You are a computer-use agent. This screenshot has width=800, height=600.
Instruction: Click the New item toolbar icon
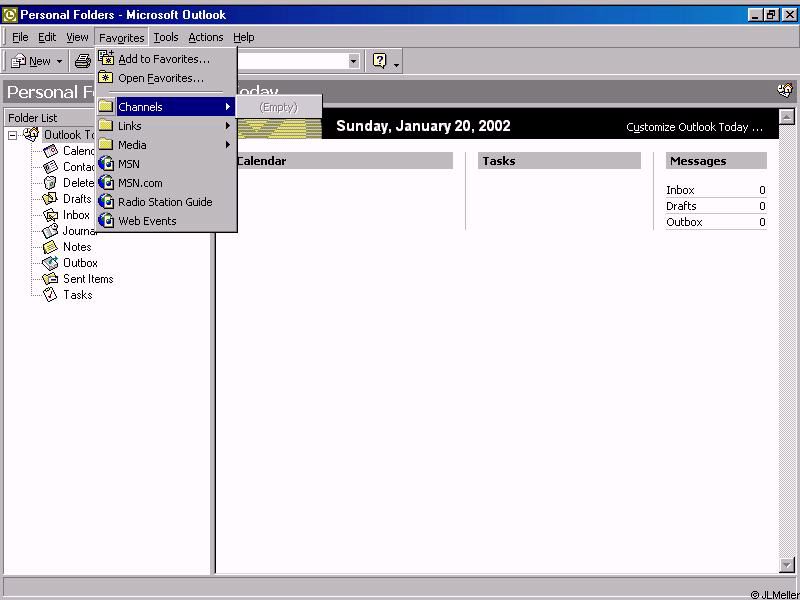(18, 62)
